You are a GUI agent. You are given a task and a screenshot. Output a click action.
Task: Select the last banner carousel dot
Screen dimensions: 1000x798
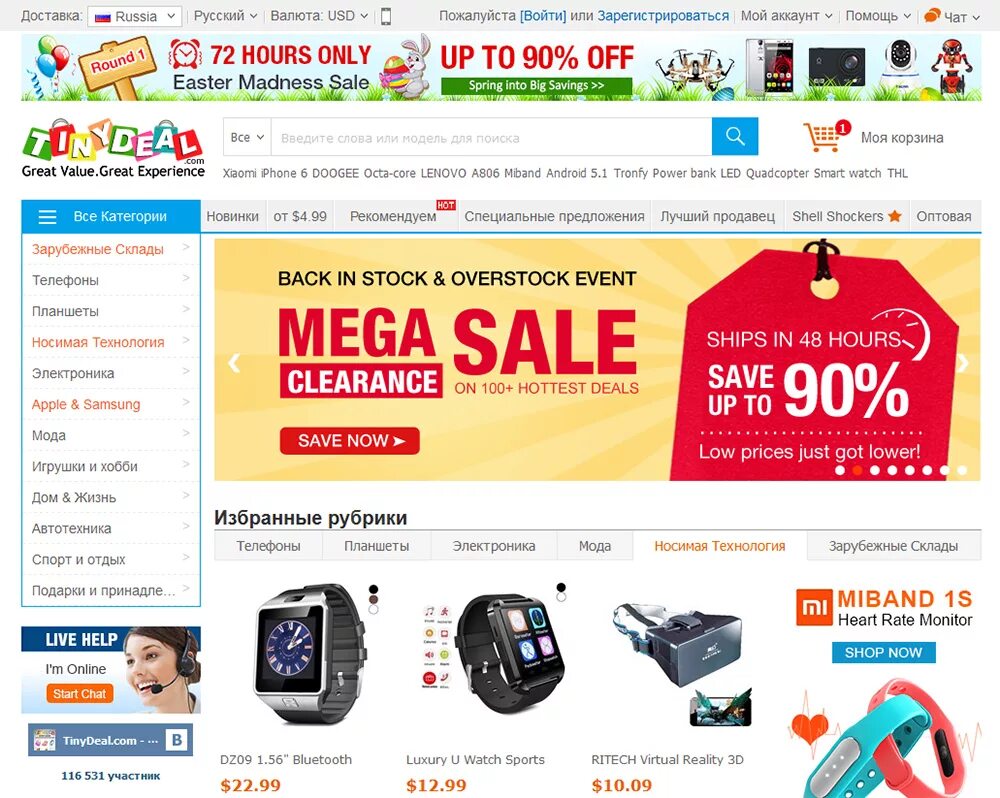point(962,470)
